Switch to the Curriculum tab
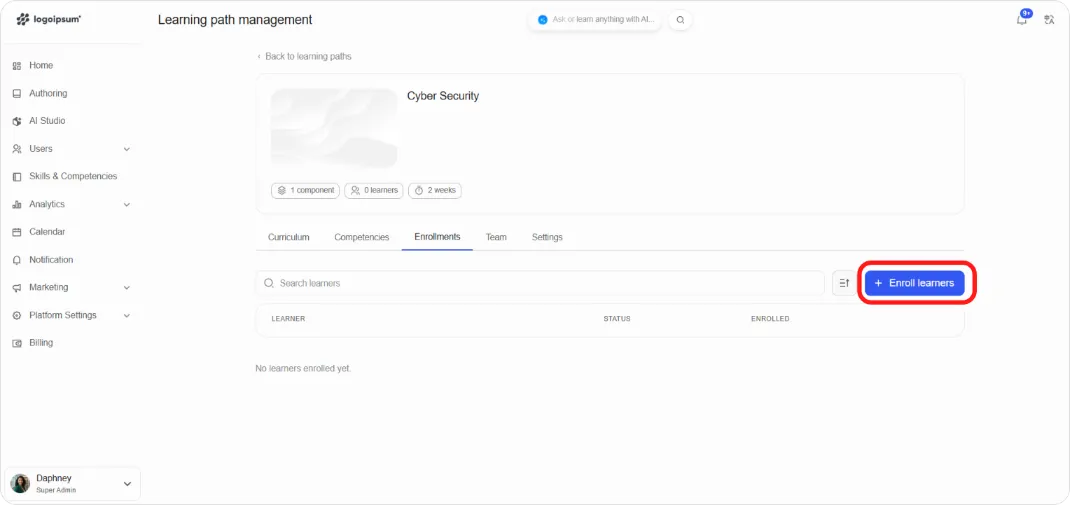The height and width of the screenshot is (505, 1071). tap(288, 237)
